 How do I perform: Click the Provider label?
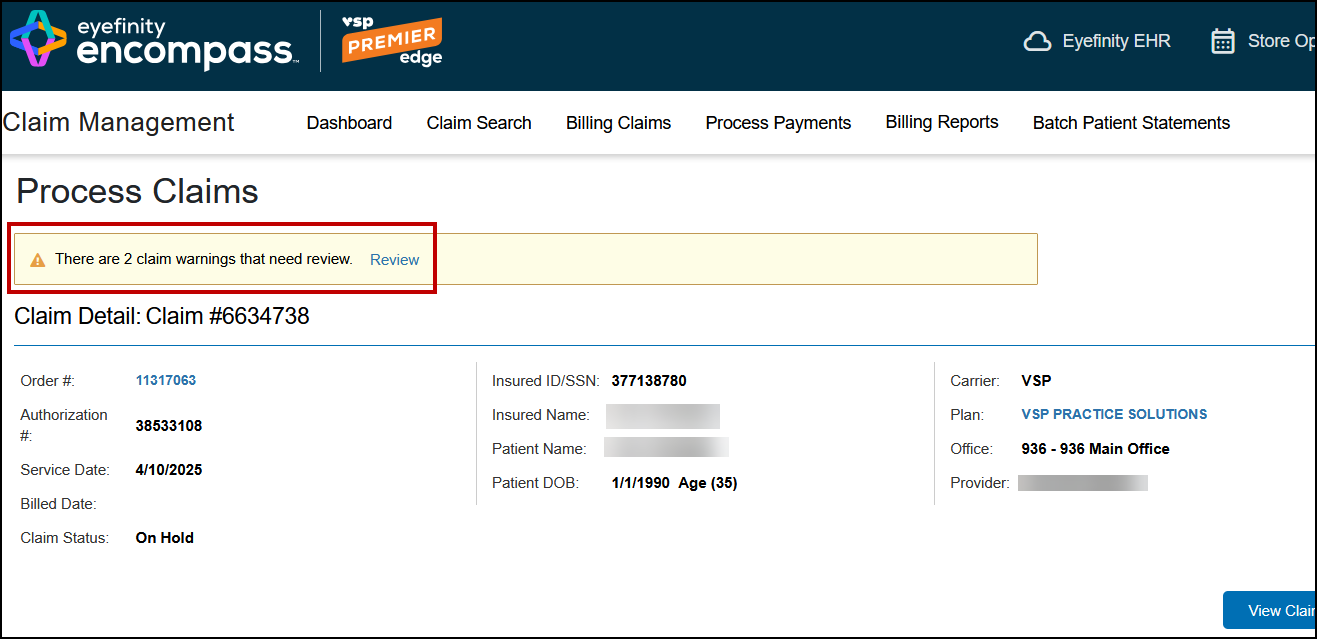pyautogui.click(x=980, y=483)
